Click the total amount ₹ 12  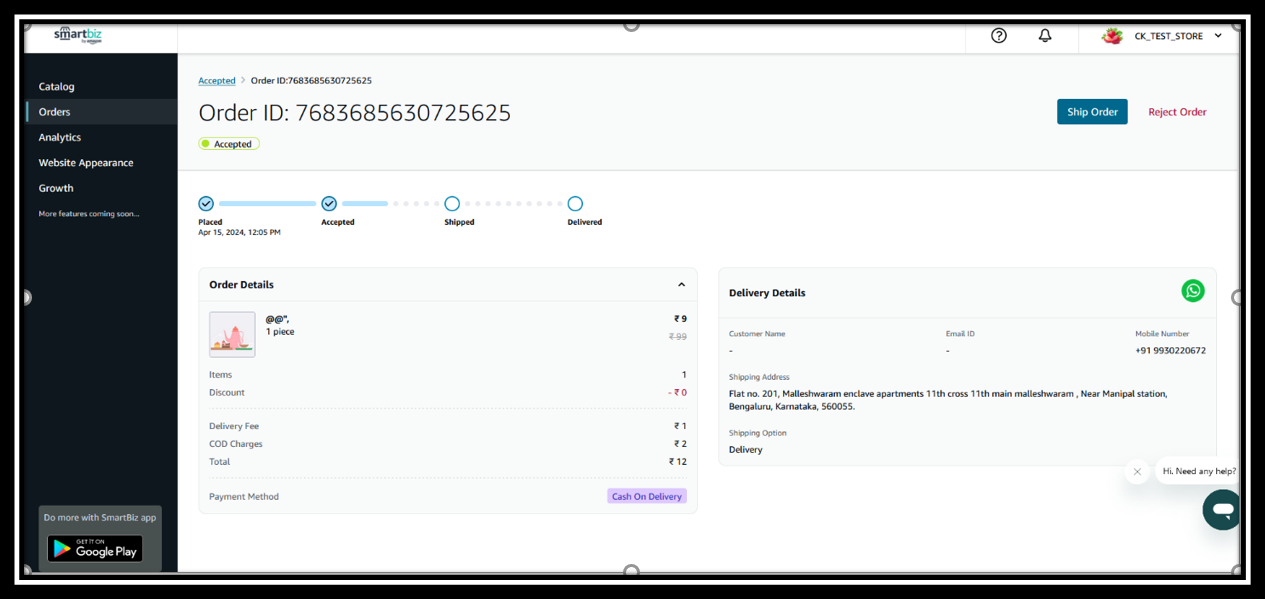click(678, 462)
